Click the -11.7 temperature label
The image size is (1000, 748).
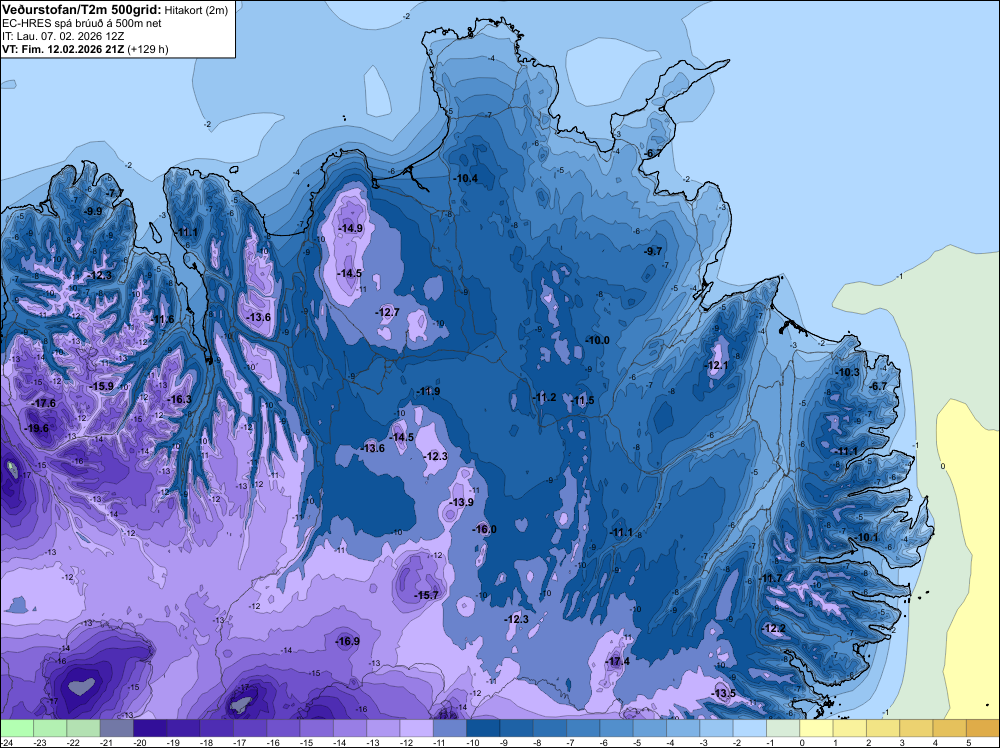770,578
